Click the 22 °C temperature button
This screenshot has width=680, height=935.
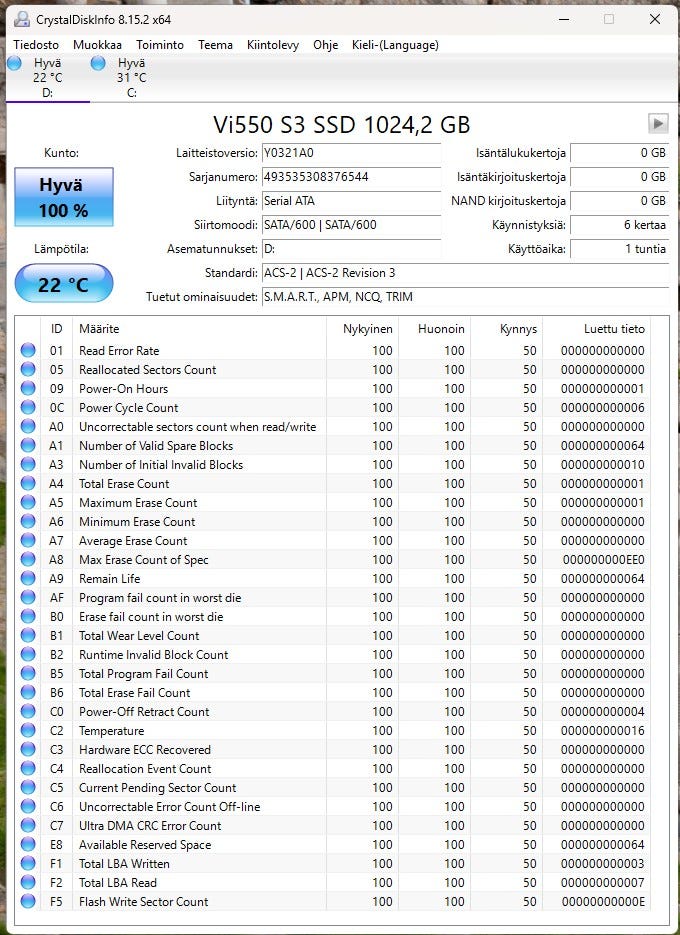[x=64, y=283]
